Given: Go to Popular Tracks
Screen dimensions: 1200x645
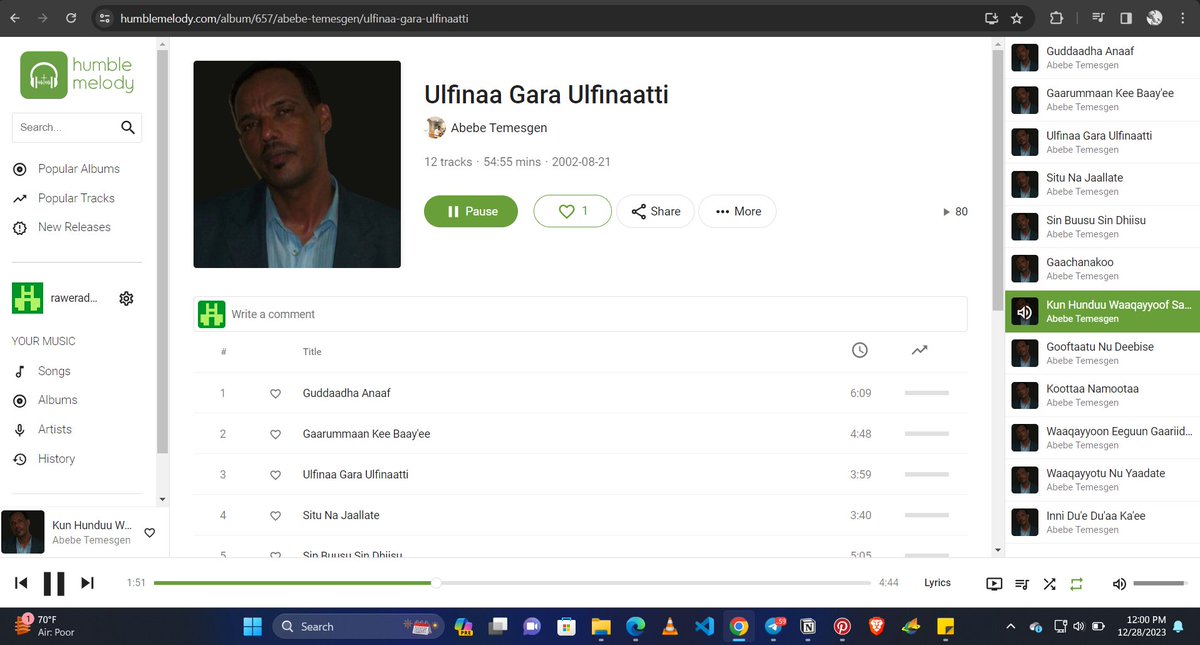Looking at the screenshot, I should pos(76,198).
